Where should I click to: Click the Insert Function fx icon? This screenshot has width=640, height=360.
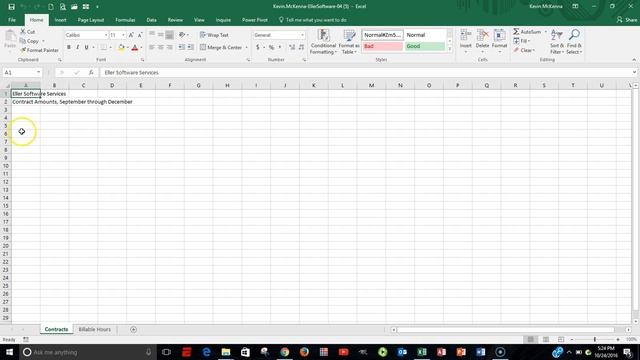point(91,72)
